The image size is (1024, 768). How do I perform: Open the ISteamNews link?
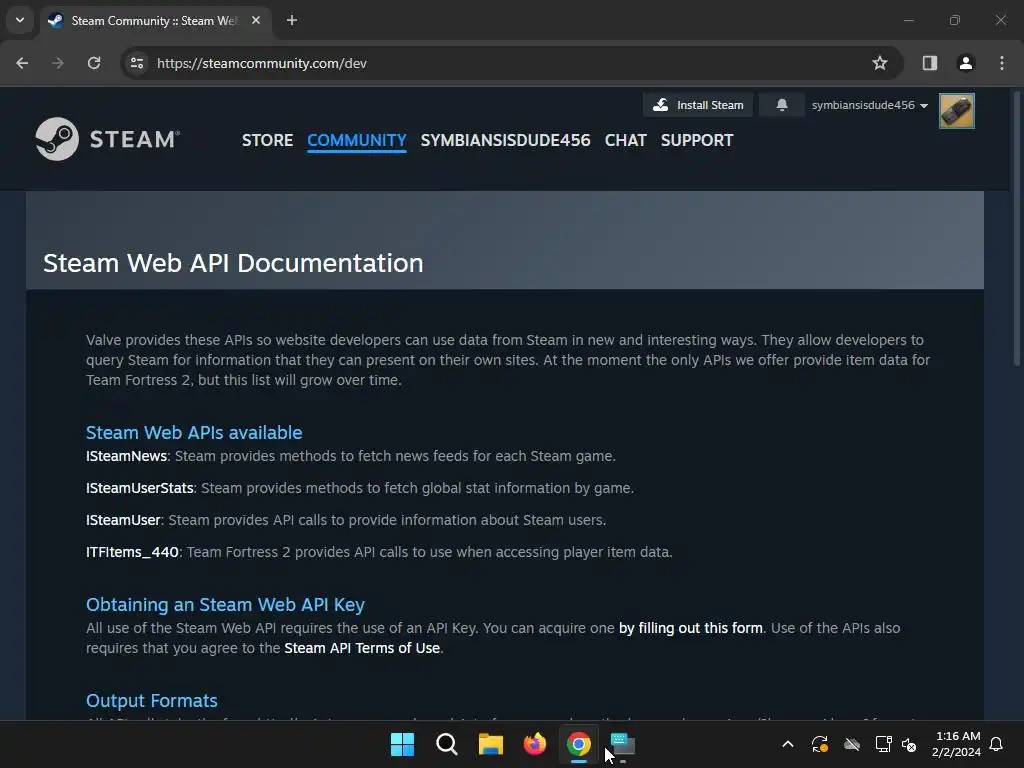click(x=127, y=456)
